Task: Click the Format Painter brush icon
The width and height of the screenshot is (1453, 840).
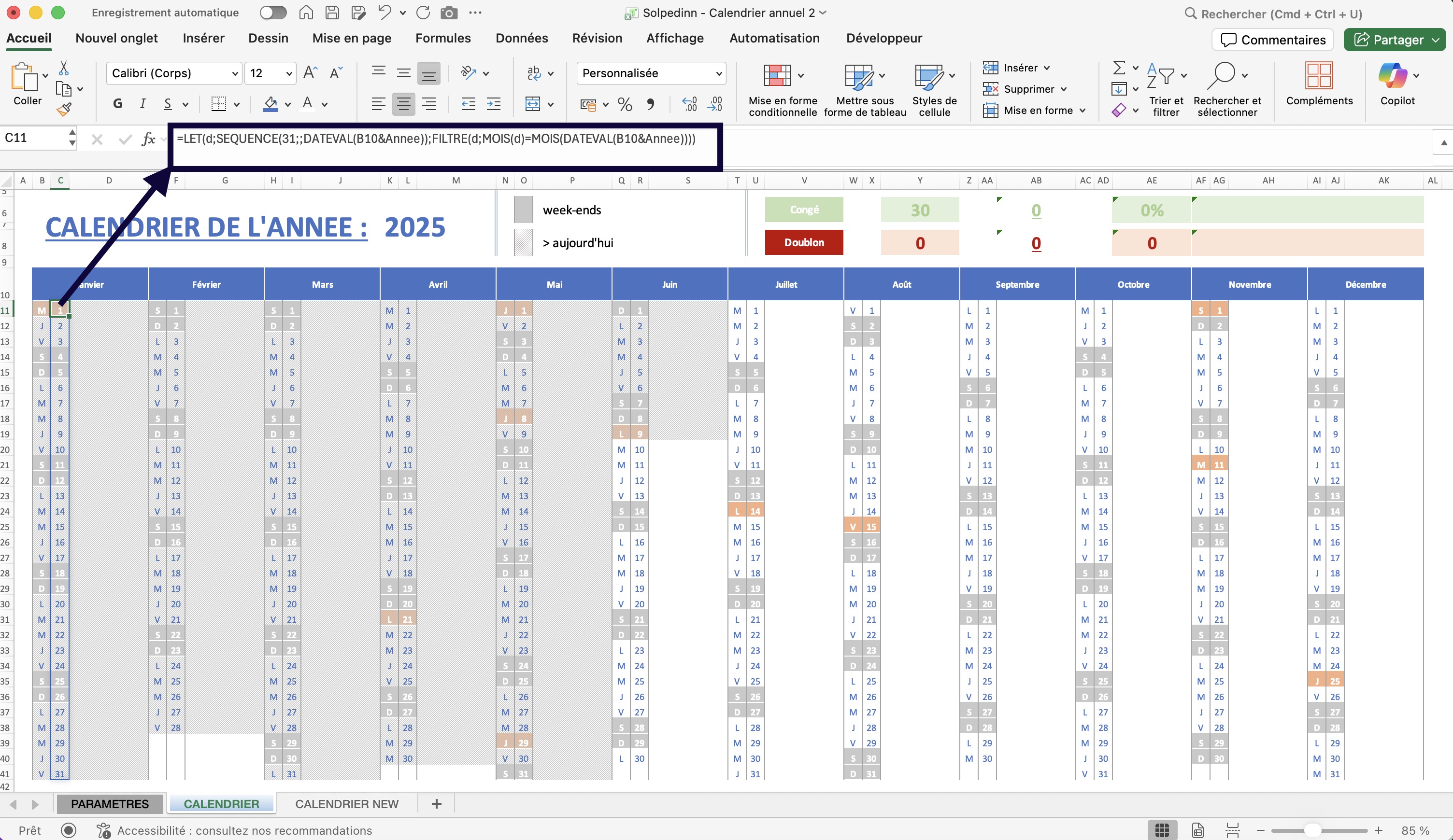Action: [x=64, y=109]
